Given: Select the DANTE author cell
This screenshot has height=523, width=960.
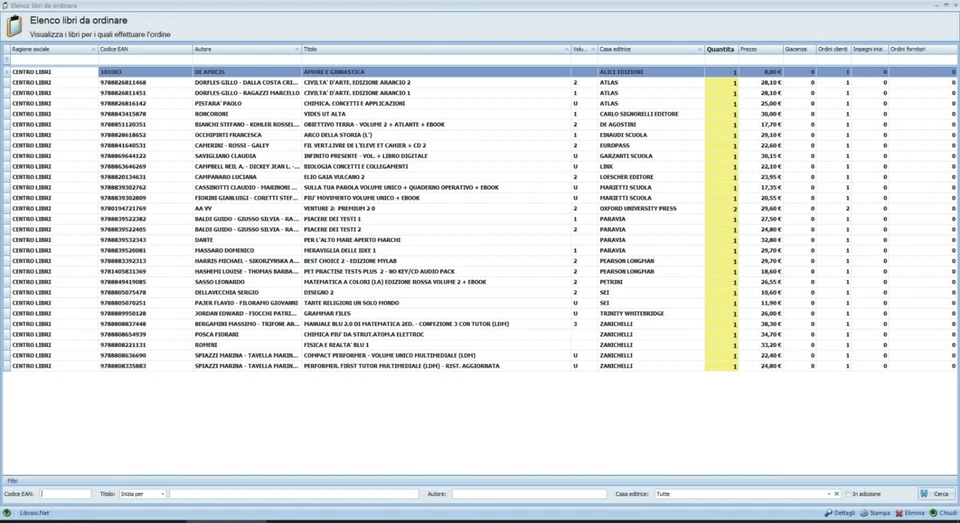Looking at the screenshot, I should [x=246, y=240].
